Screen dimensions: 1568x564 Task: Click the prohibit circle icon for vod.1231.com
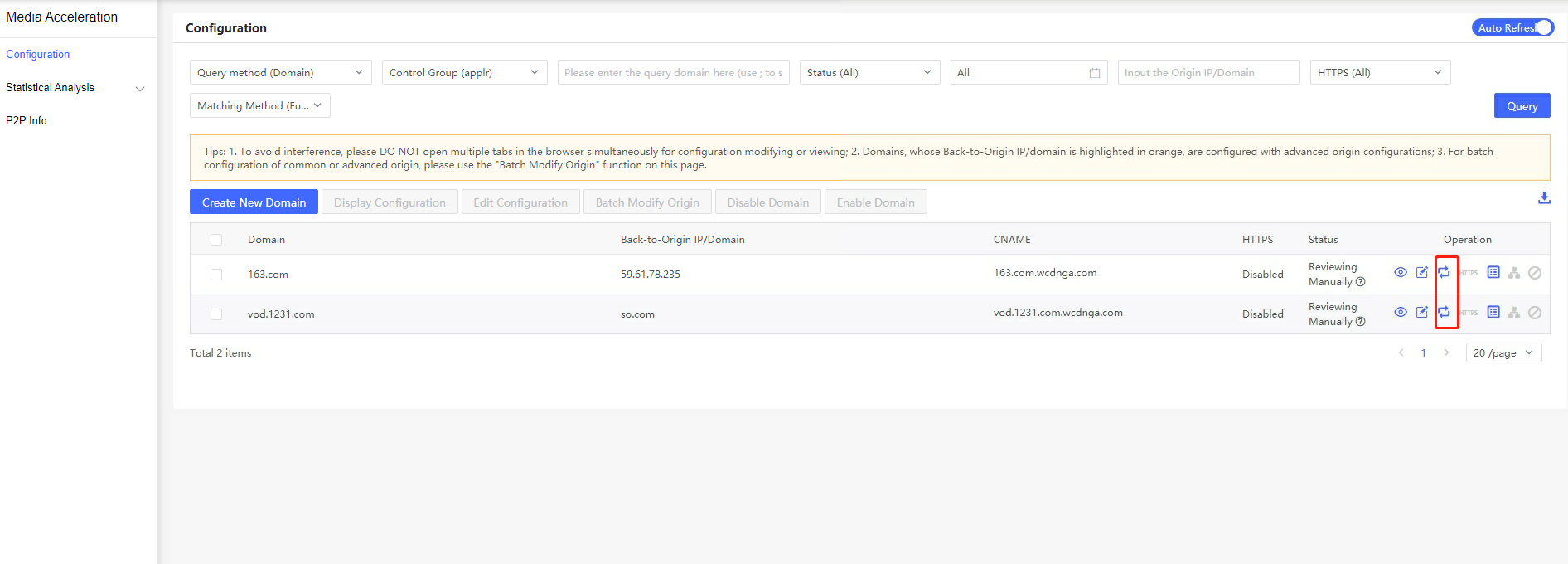pos(1535,313)
